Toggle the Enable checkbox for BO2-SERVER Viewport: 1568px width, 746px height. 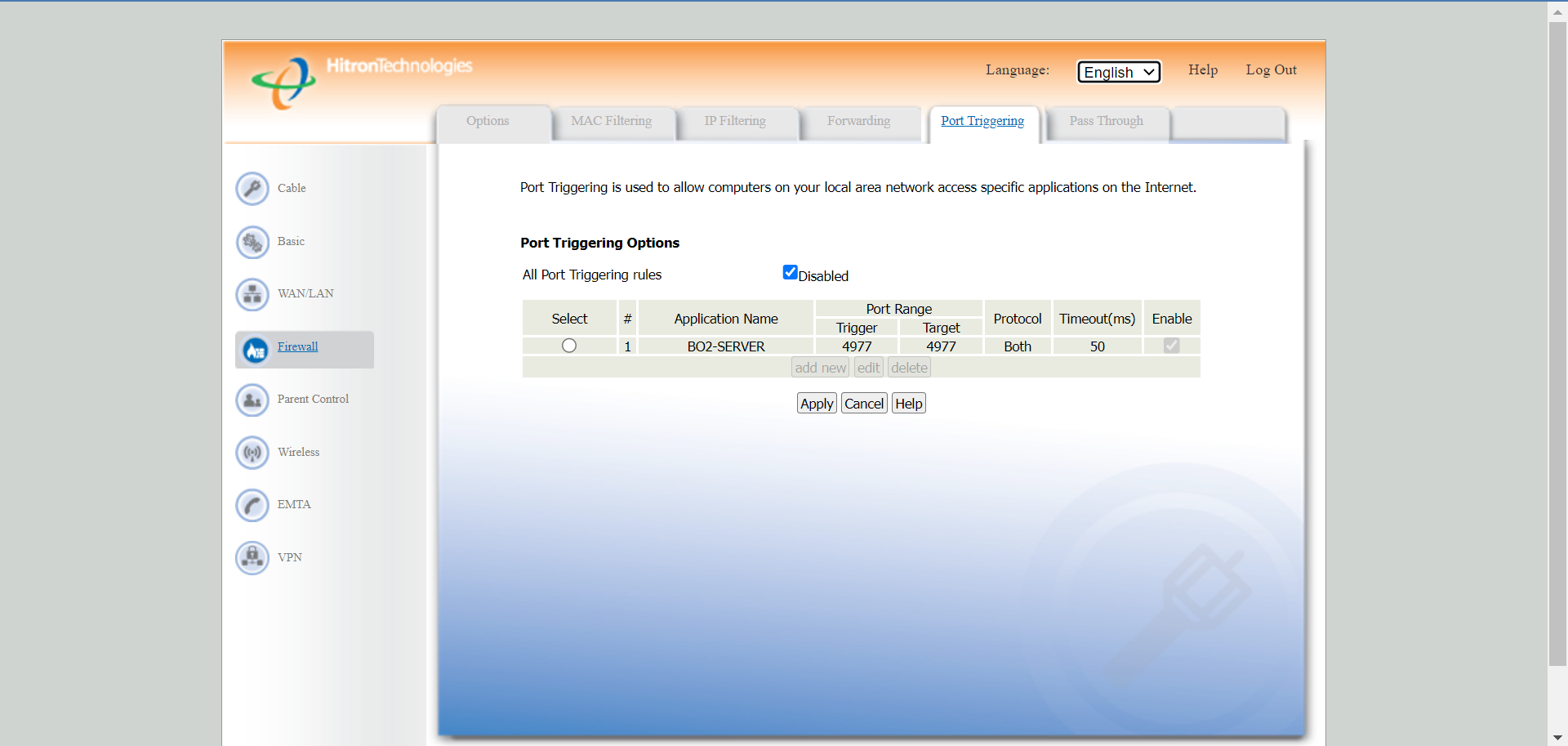point(1172,346)
